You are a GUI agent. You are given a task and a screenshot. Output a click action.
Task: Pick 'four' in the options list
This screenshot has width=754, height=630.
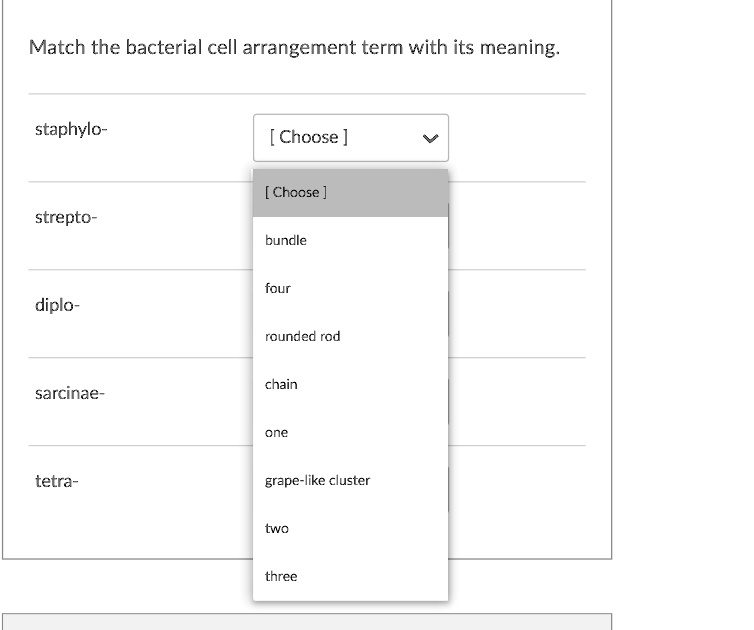[x=278, y=288]
